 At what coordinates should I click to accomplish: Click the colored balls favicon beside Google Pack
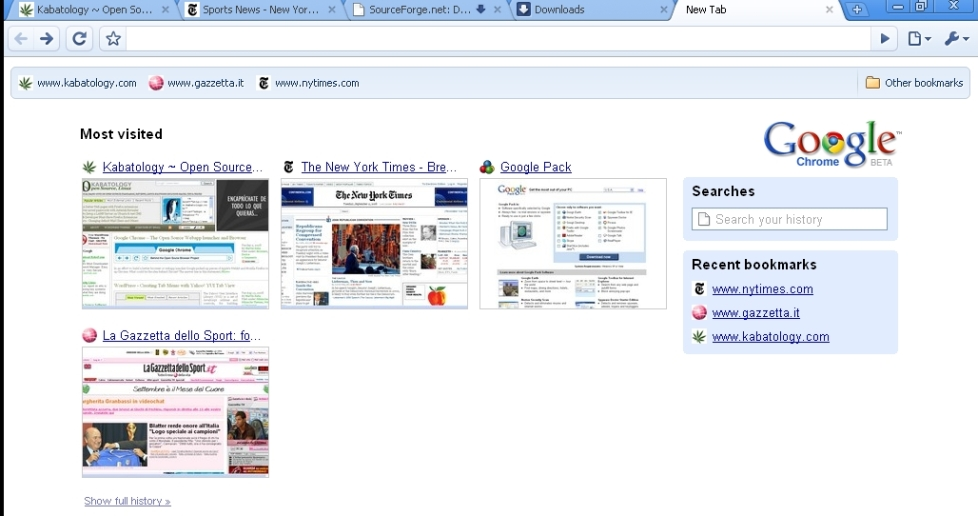(487, 167)
